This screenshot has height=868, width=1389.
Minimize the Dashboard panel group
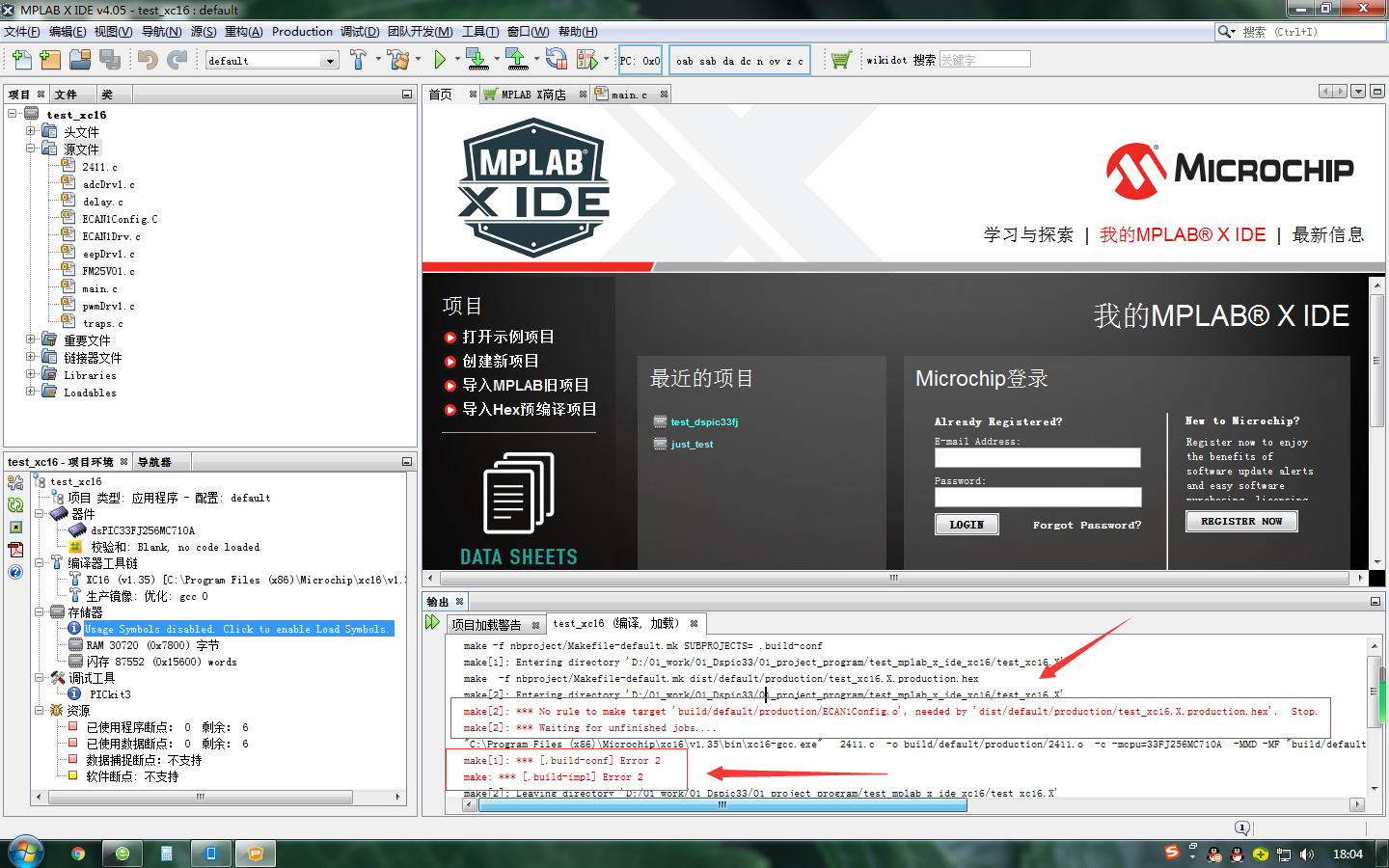[x=407, y=462]
